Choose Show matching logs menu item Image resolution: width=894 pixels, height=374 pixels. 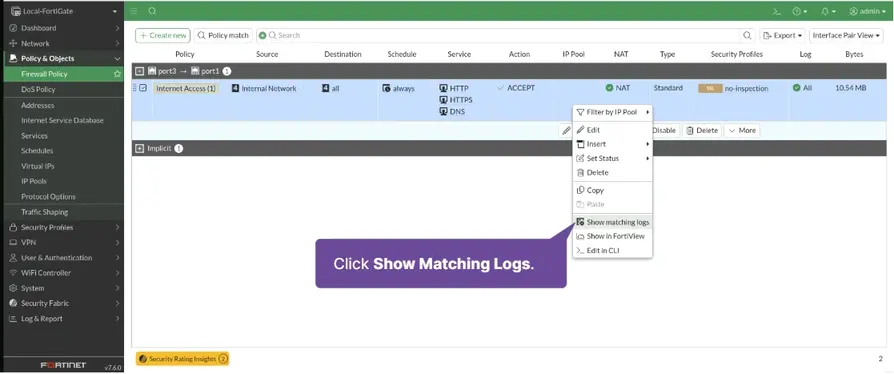point(612,222)
